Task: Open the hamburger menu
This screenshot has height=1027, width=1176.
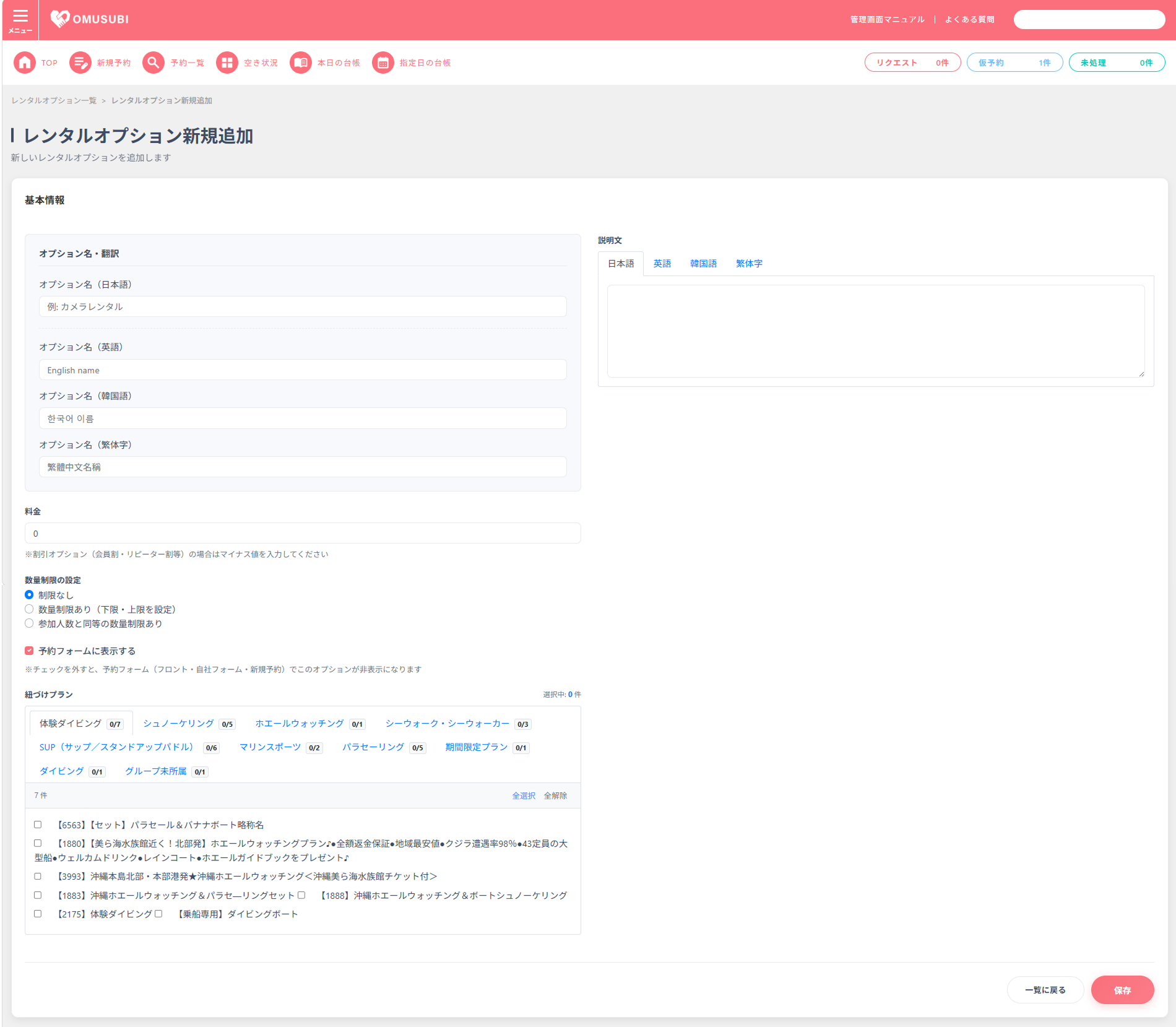Action: coord(20,20)
